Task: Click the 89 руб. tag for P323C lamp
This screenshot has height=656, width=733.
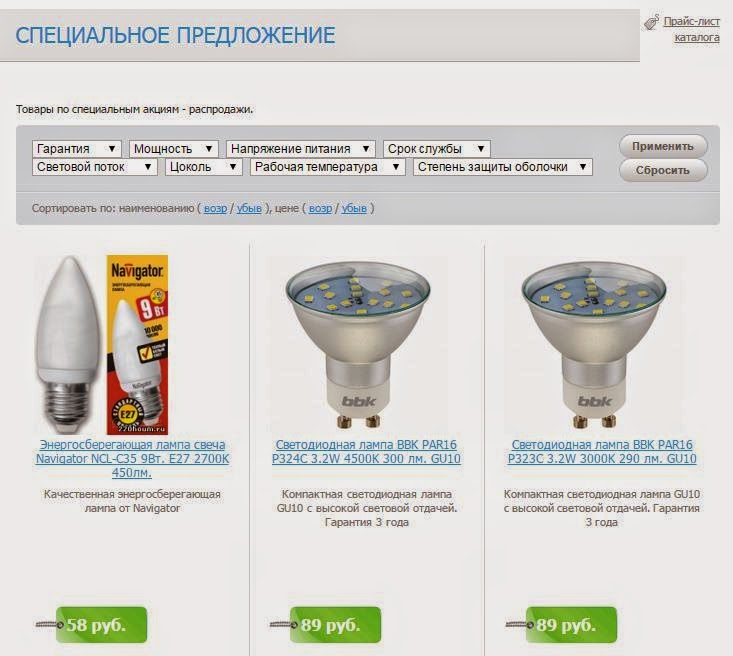Action: click(571, 625)
